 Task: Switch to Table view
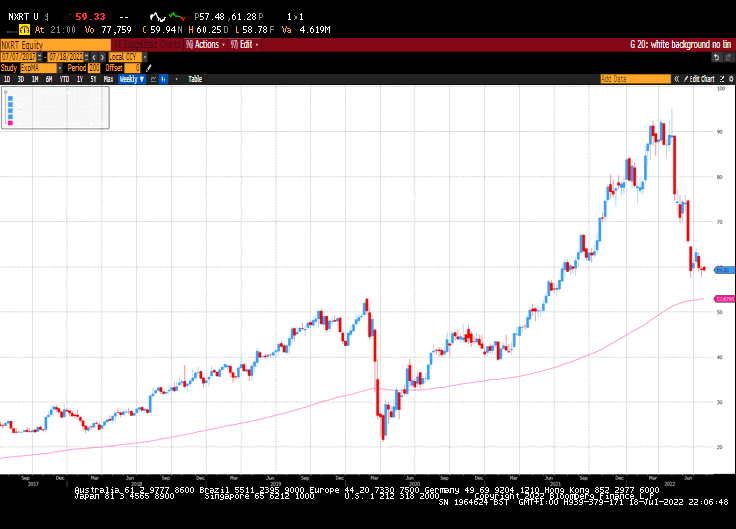pos(195,79)
